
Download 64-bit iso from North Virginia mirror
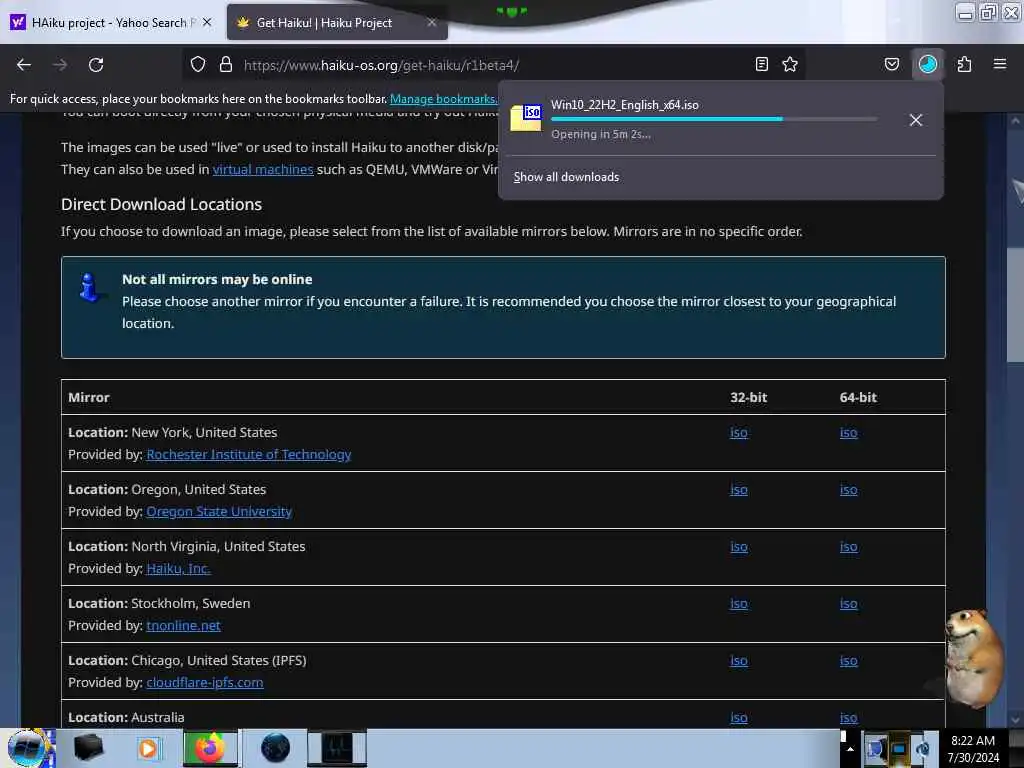click(848, 547)
